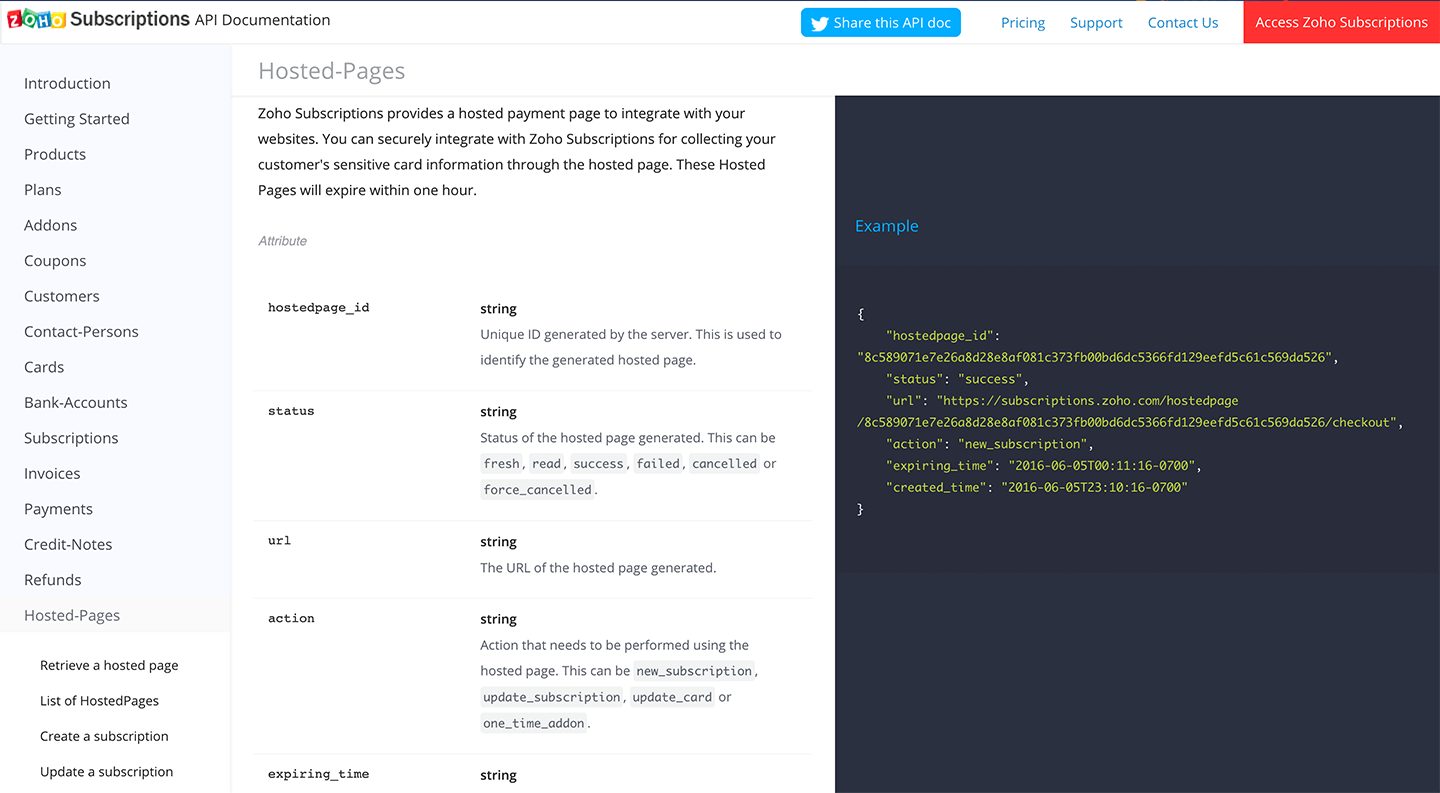The image size is (1440, 793).
Task: Open the Pricing page link
Action: click(x=1022, y=22)
